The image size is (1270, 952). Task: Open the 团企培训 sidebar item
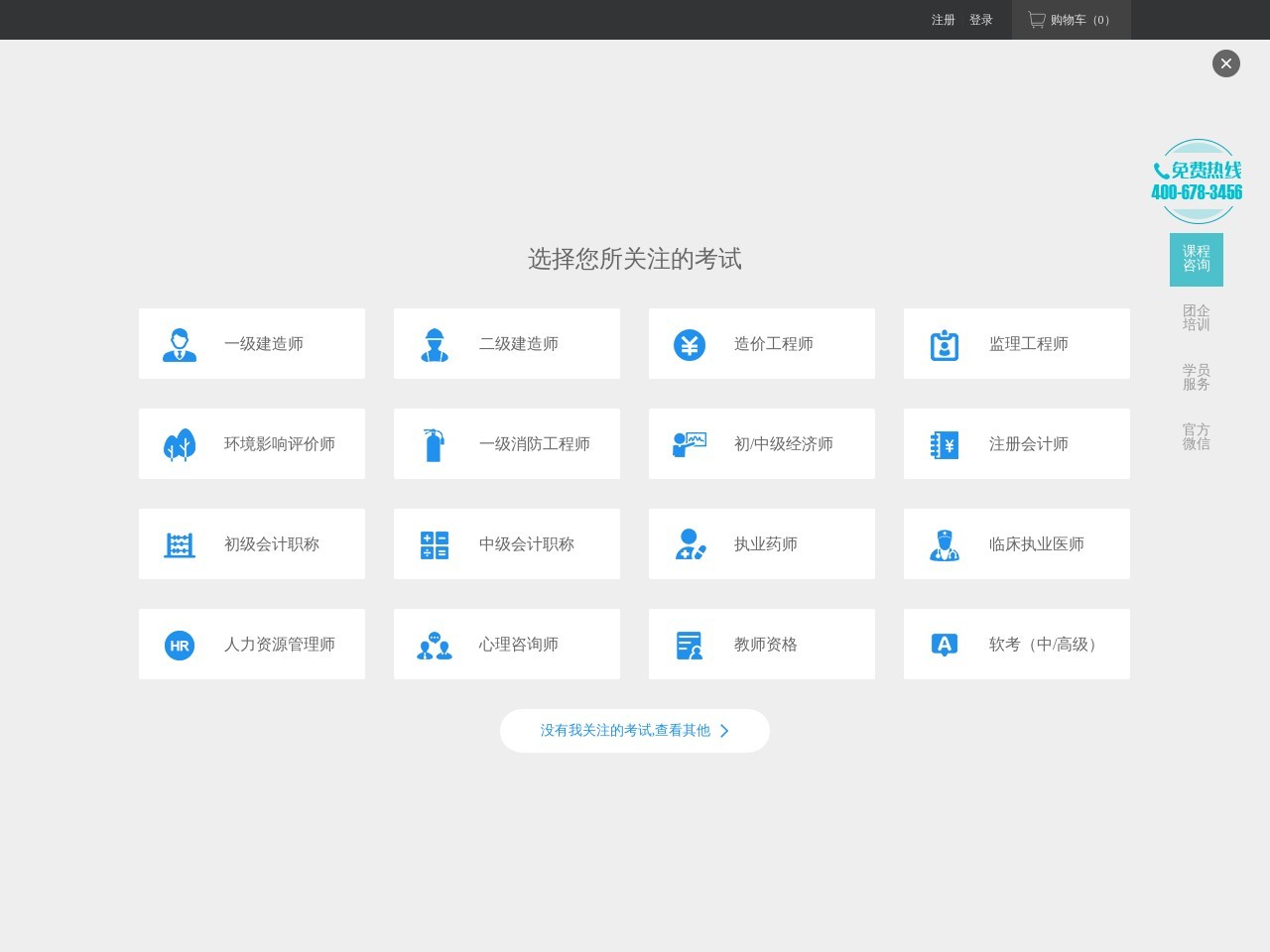1196,318
